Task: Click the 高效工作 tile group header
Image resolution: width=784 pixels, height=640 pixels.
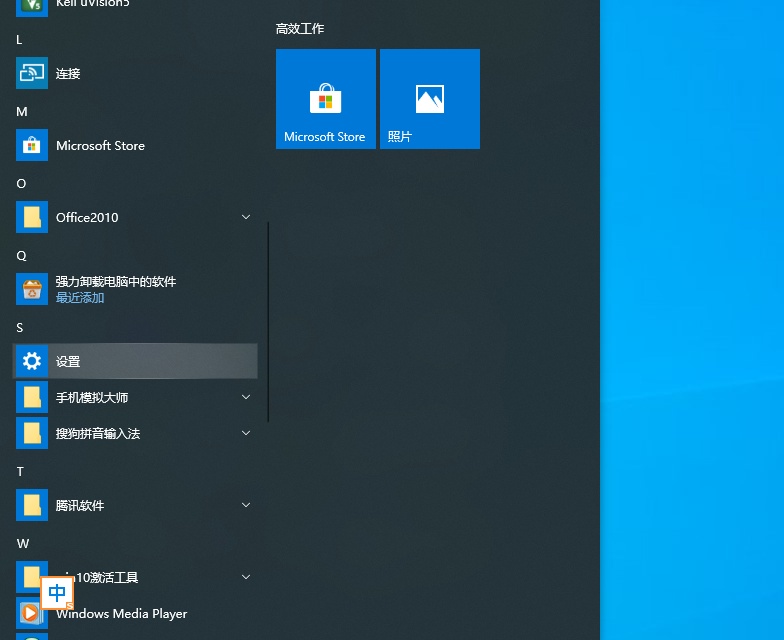Action: point(300,29)
